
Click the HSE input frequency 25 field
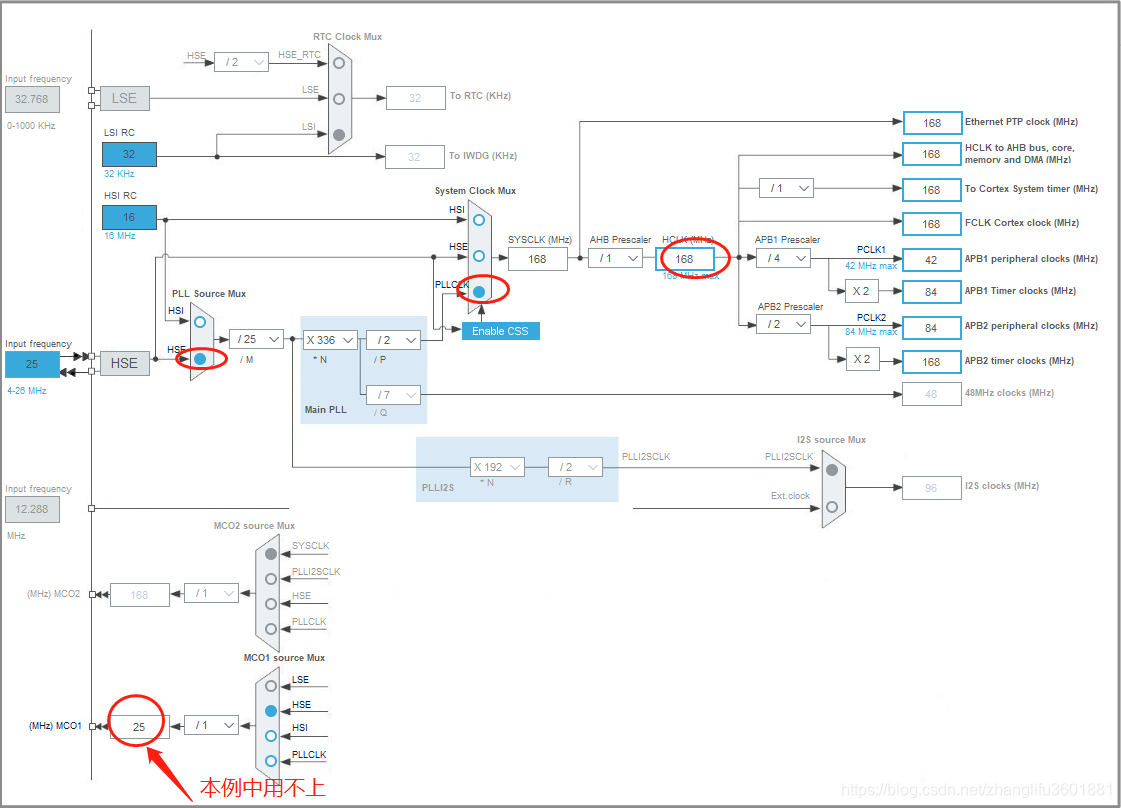[x=33, y=364]
